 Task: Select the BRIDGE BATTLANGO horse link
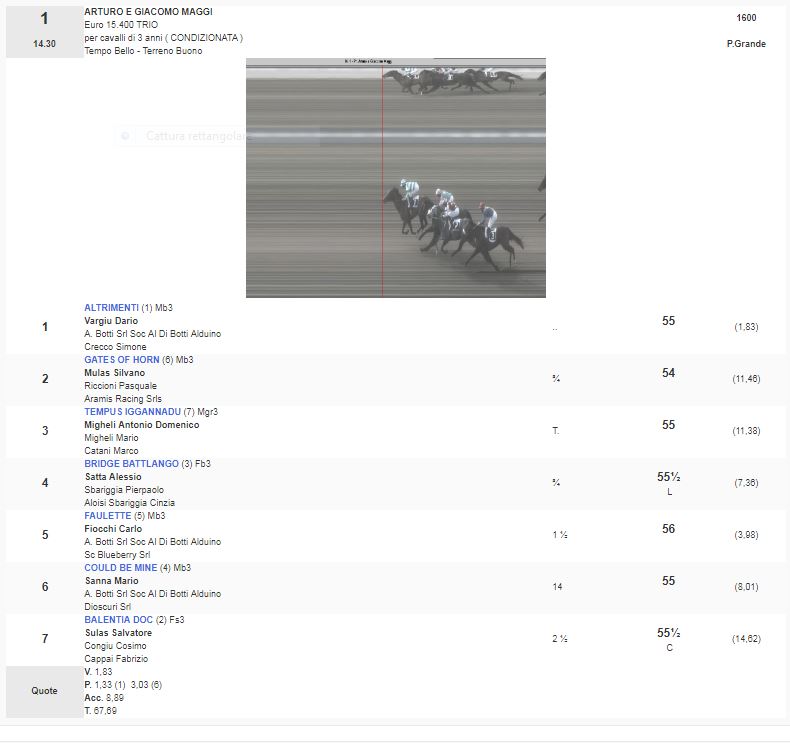[x=131, y=464]
